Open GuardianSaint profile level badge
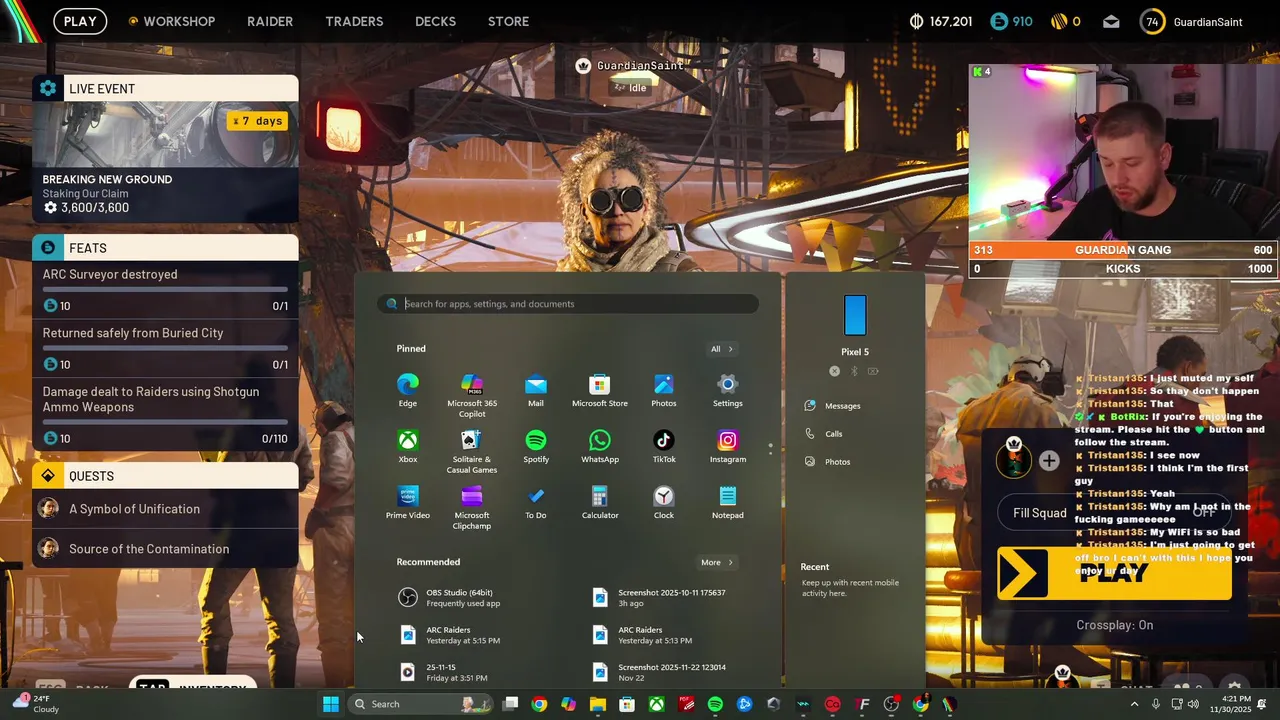Image resolution: width=1280 pixels, height=720 pixels. [x=1152, y=21]
